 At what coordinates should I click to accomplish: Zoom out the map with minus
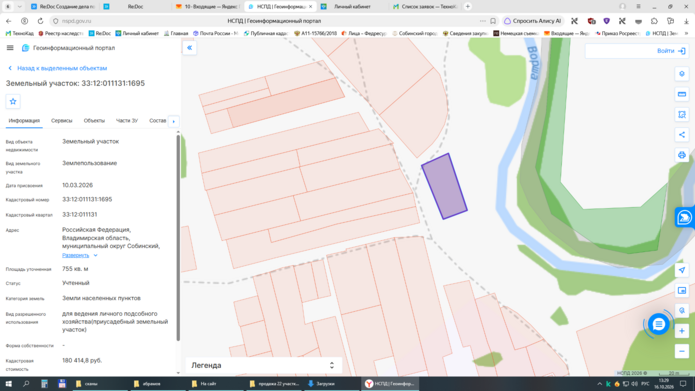pyautogui.click(x=682, y=352)
